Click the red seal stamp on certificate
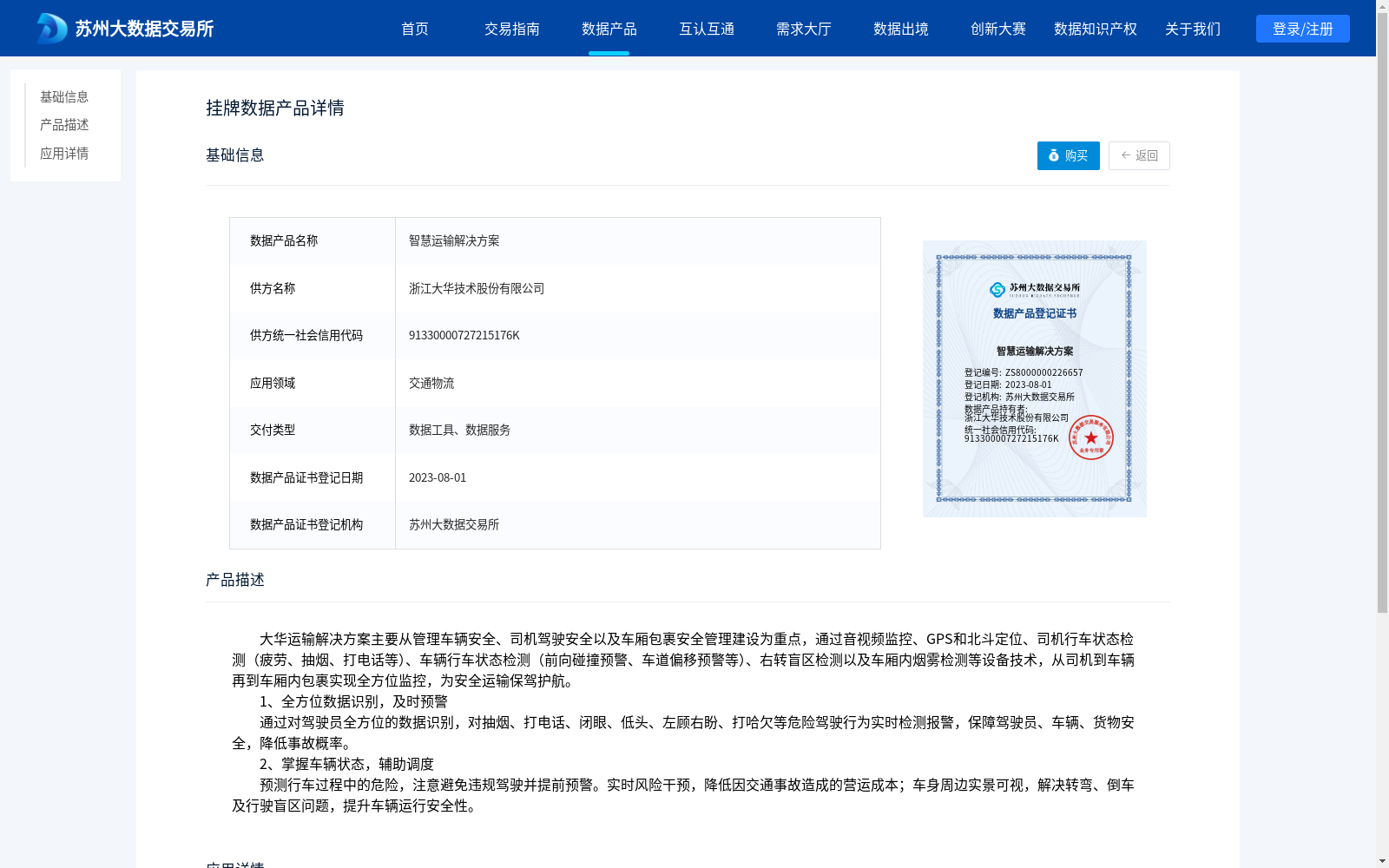The width and height of the screenshot is (1389, 868). pos(1091,437)
